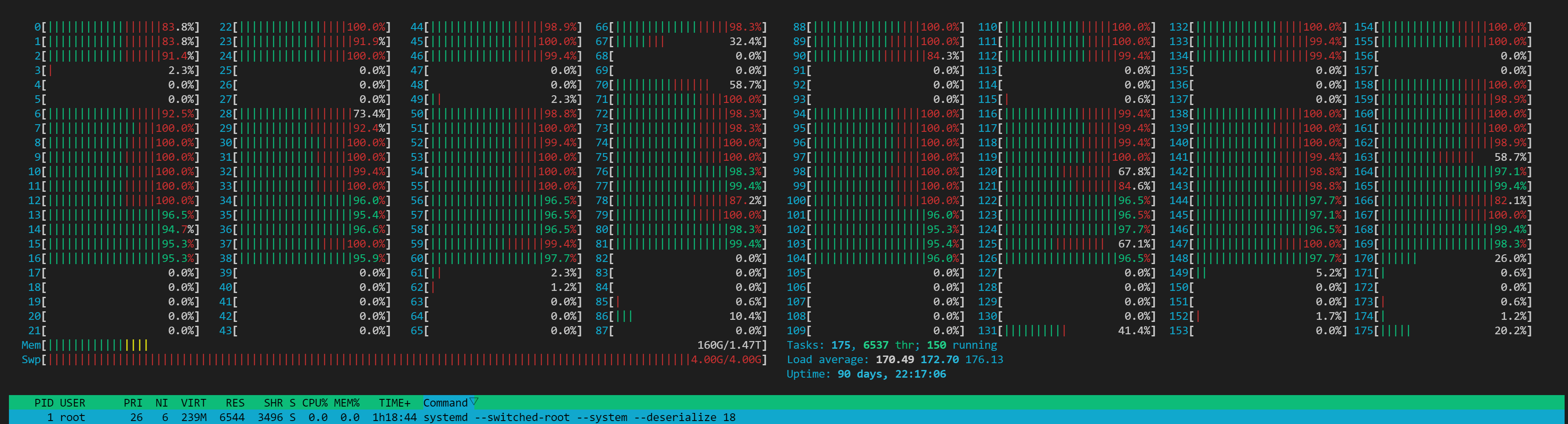The width and height of the screenshot is (1568, 424).
Task: Click the Tasks count line
Action: [x=891, y=345]
